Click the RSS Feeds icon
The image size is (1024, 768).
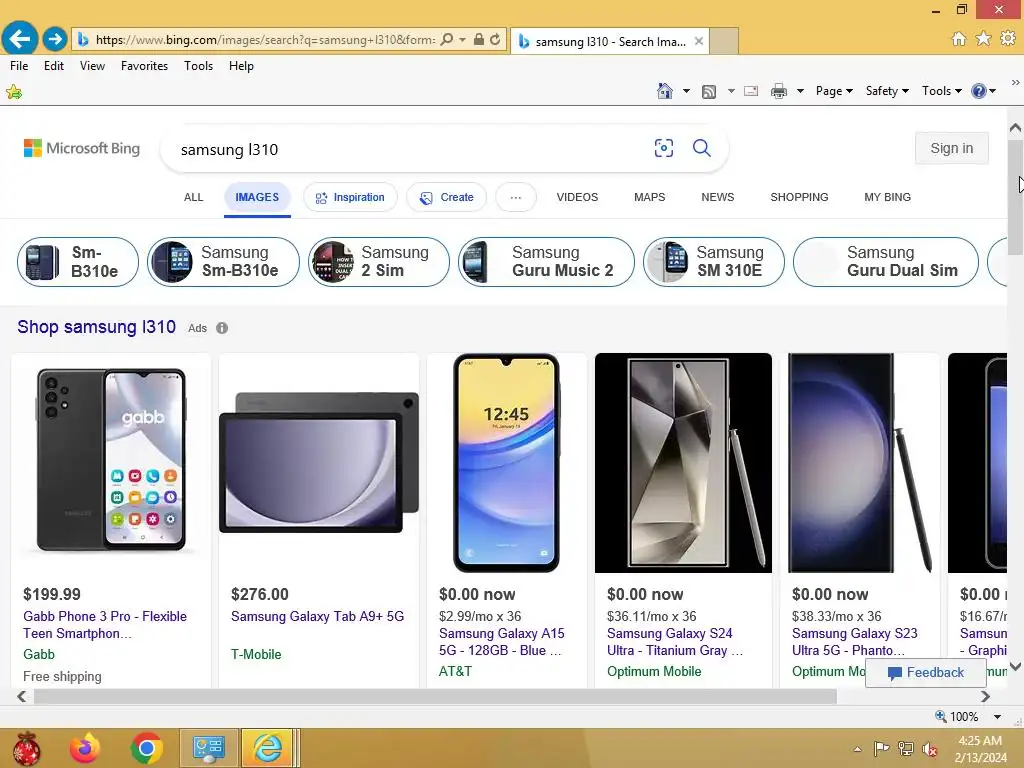pyautogui.click(x=709, y=91)
